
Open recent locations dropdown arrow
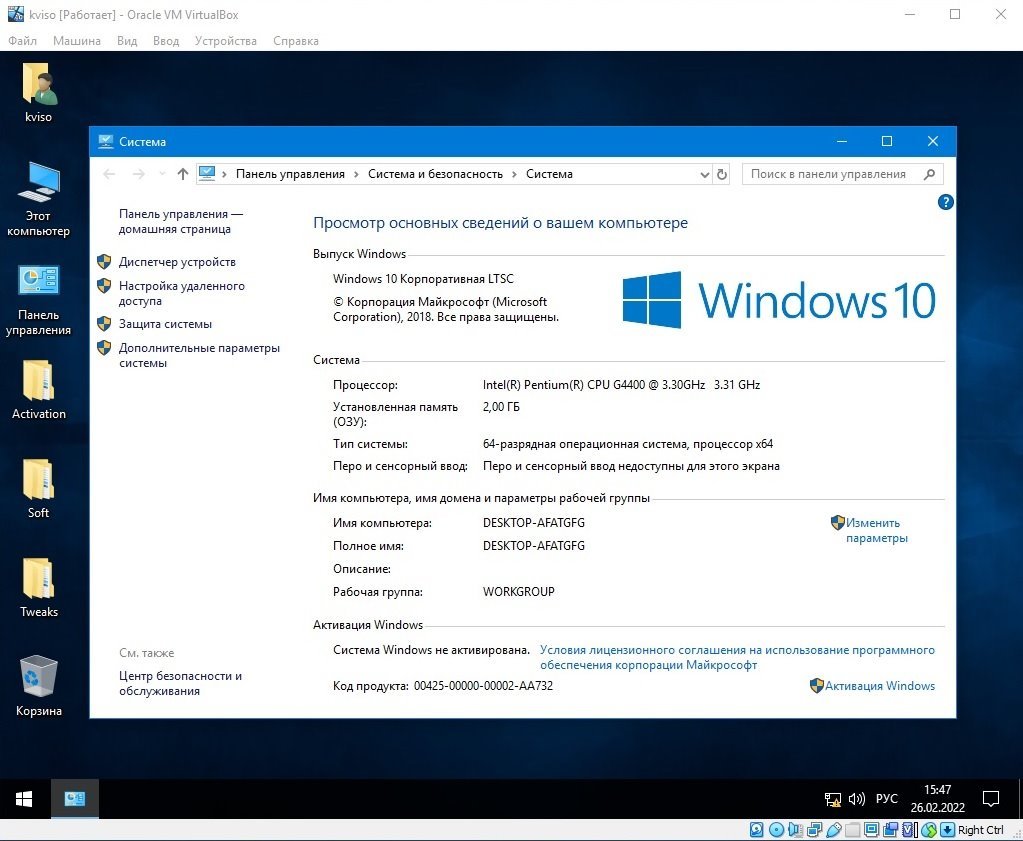pyautogui.click(x=162, y=174)
